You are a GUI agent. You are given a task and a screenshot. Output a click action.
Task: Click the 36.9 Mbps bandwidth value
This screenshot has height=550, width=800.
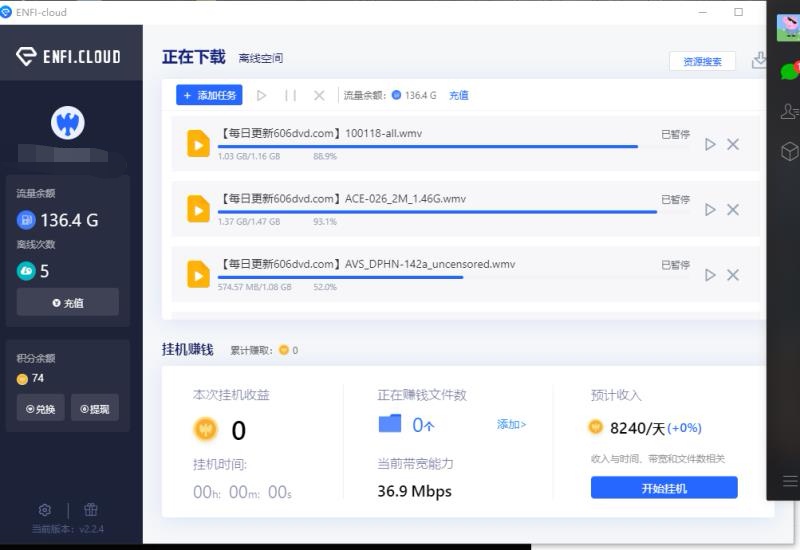[x=414, y=491]
